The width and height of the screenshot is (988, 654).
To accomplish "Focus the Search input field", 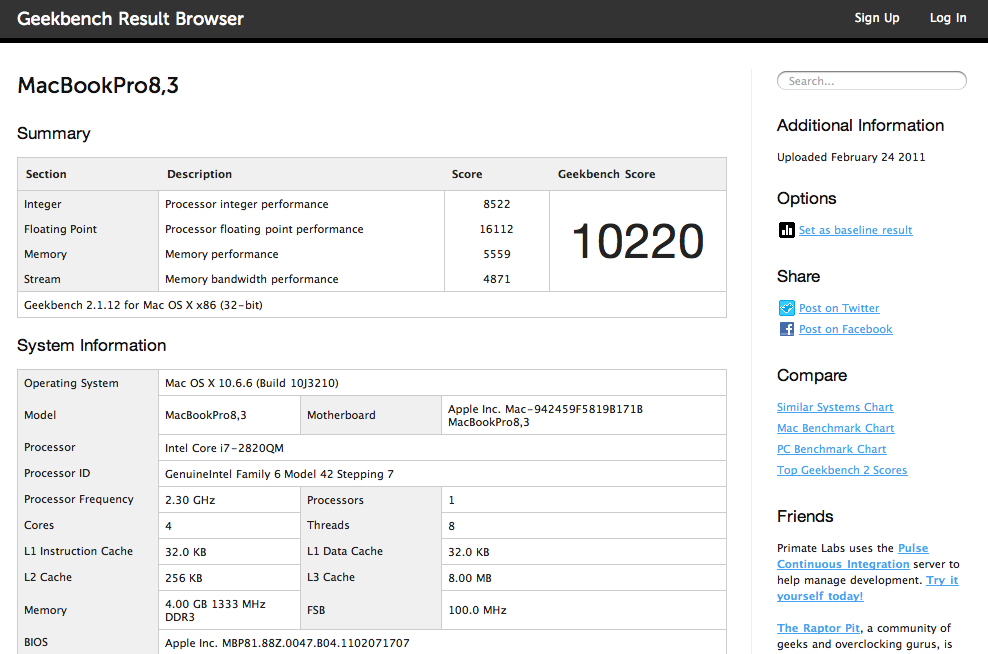I will pyautogui.click(x=871, y=81).
